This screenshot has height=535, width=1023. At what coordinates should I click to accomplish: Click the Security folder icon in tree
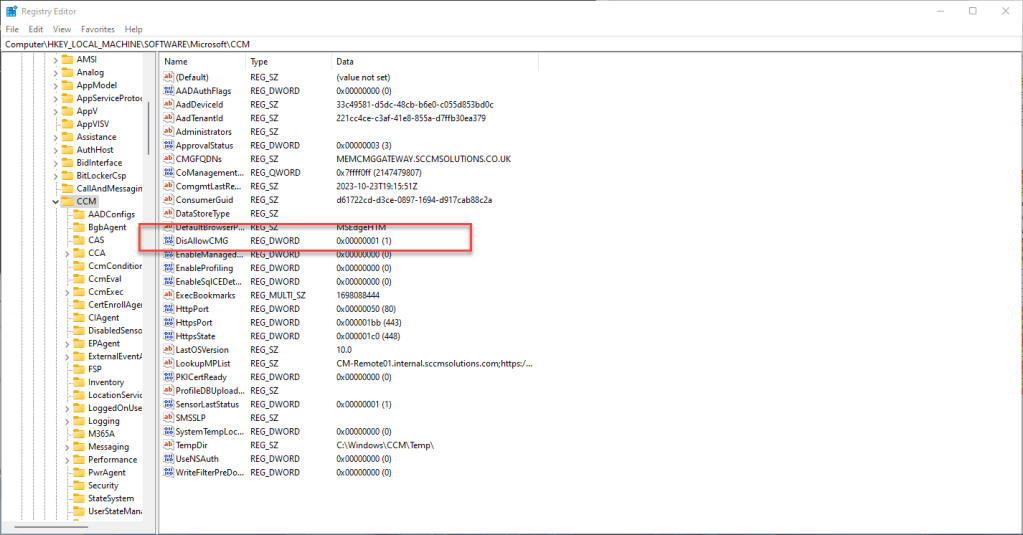click(x=79, y=485)
